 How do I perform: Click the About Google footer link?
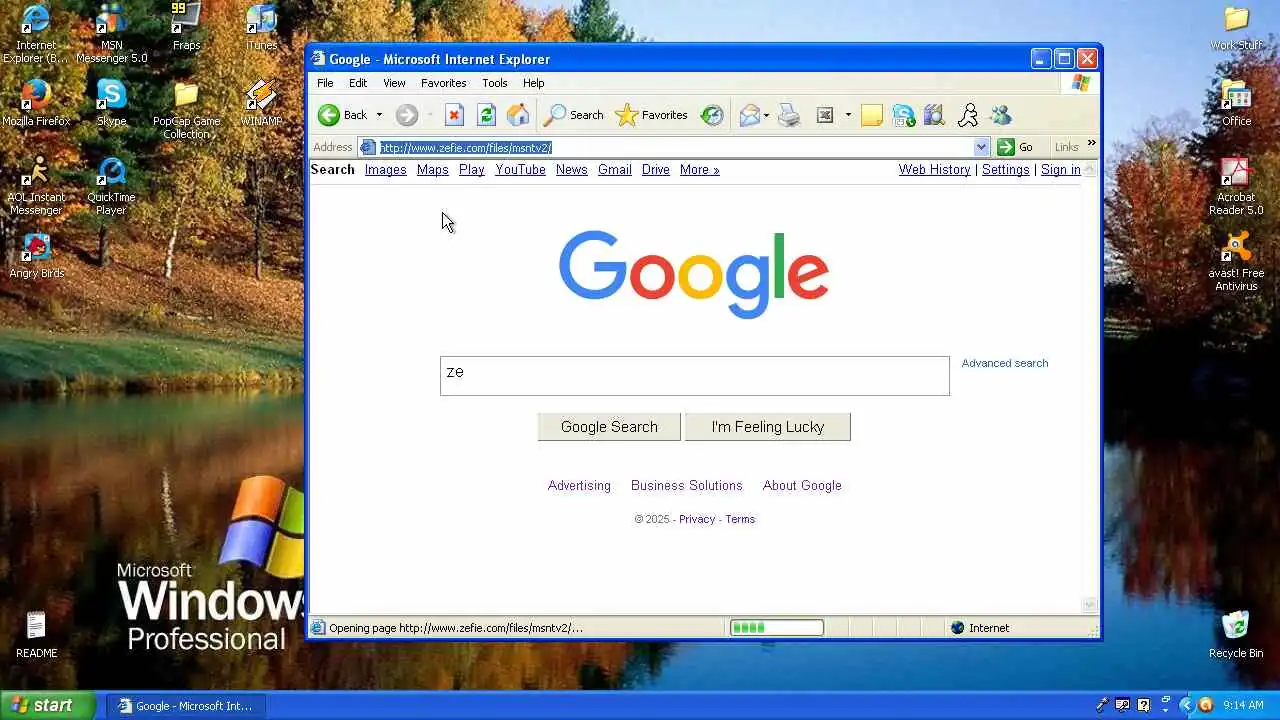tap(802, 486)
